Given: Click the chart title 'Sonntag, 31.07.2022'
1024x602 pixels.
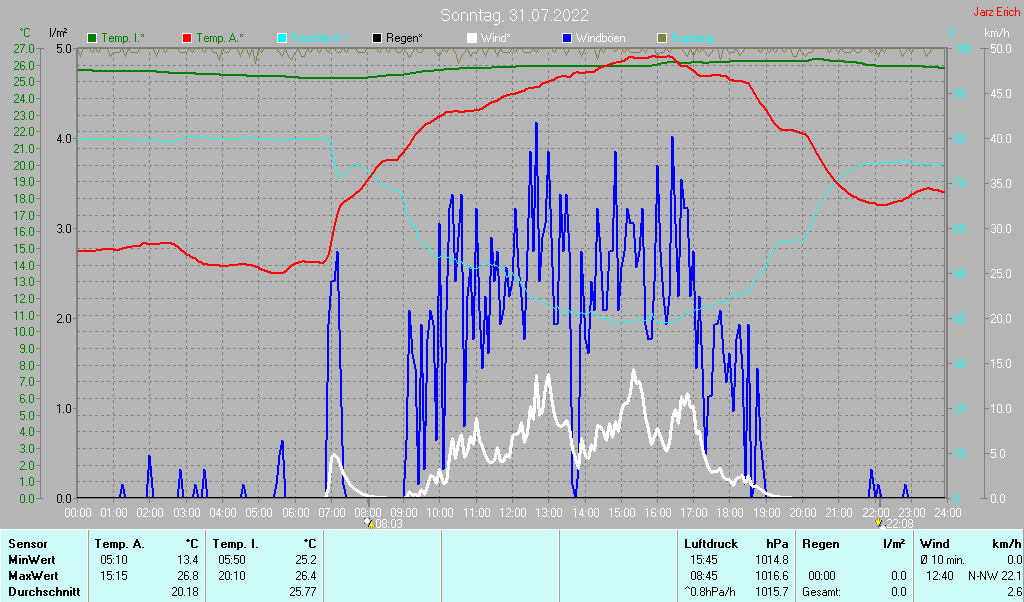Looking at the screenshot, I should (514, 15).
